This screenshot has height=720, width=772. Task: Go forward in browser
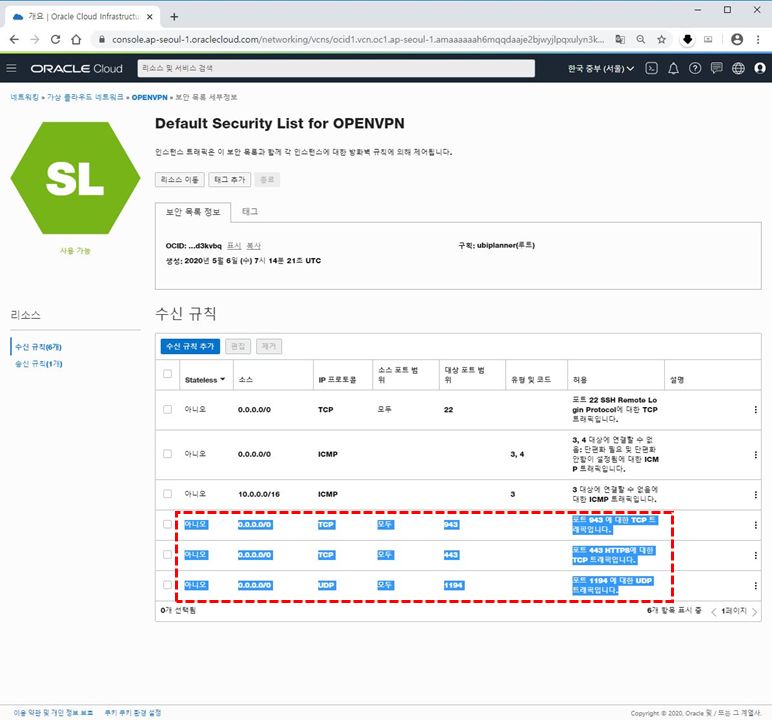(x=34, y=39)
